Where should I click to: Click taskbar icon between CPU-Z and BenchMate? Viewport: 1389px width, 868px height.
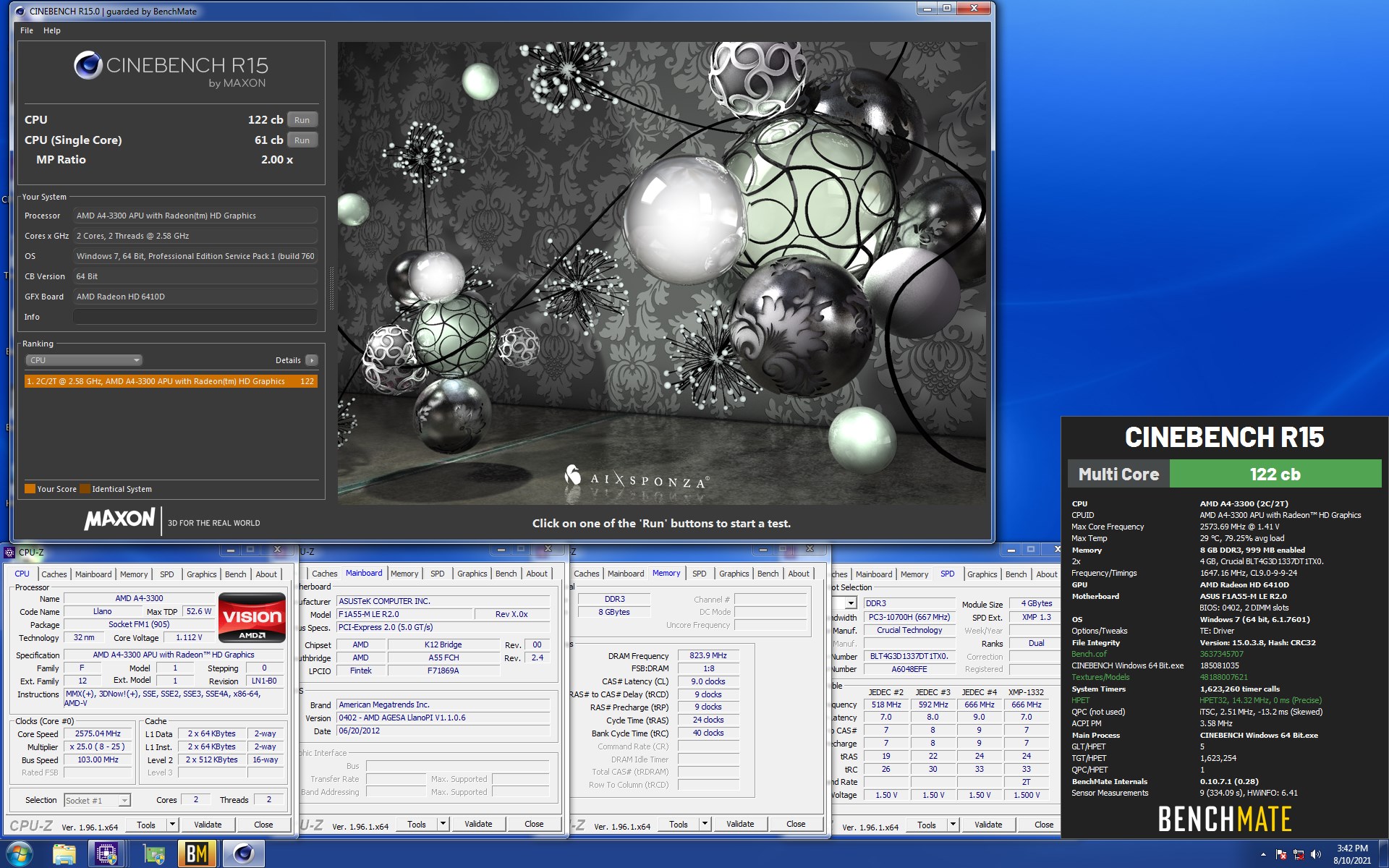(153, 854)
